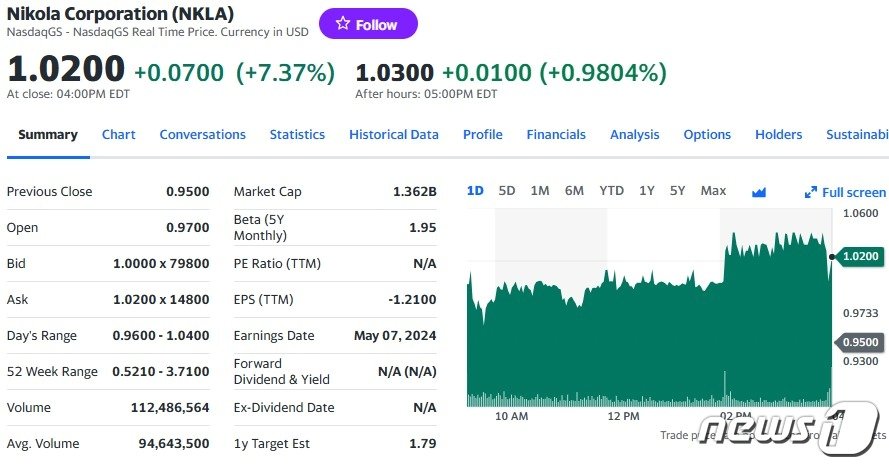Switch chart range to 5D
This screenshot has height=468, width=889.
[x=506, y=191]
